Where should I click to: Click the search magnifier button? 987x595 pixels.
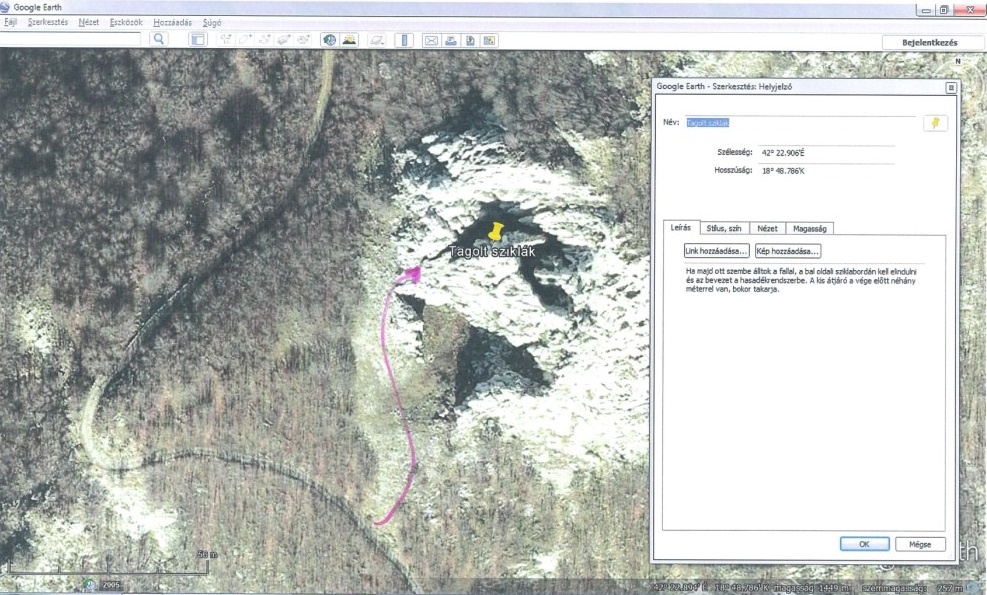coord(158,40)
